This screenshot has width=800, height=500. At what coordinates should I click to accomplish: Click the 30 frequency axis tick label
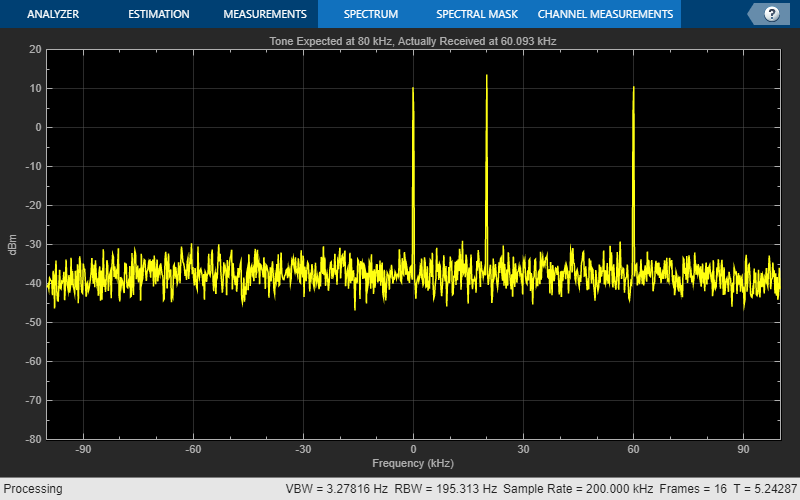[x=523, y=449]
